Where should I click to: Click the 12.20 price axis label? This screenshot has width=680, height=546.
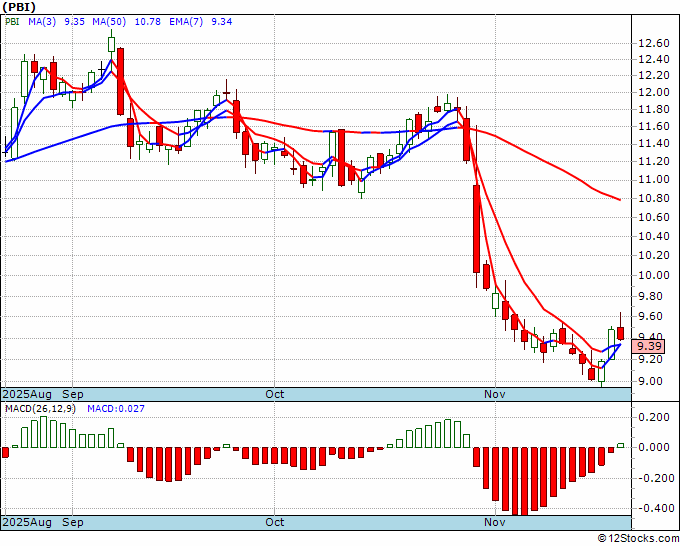(x=654, y=75)
